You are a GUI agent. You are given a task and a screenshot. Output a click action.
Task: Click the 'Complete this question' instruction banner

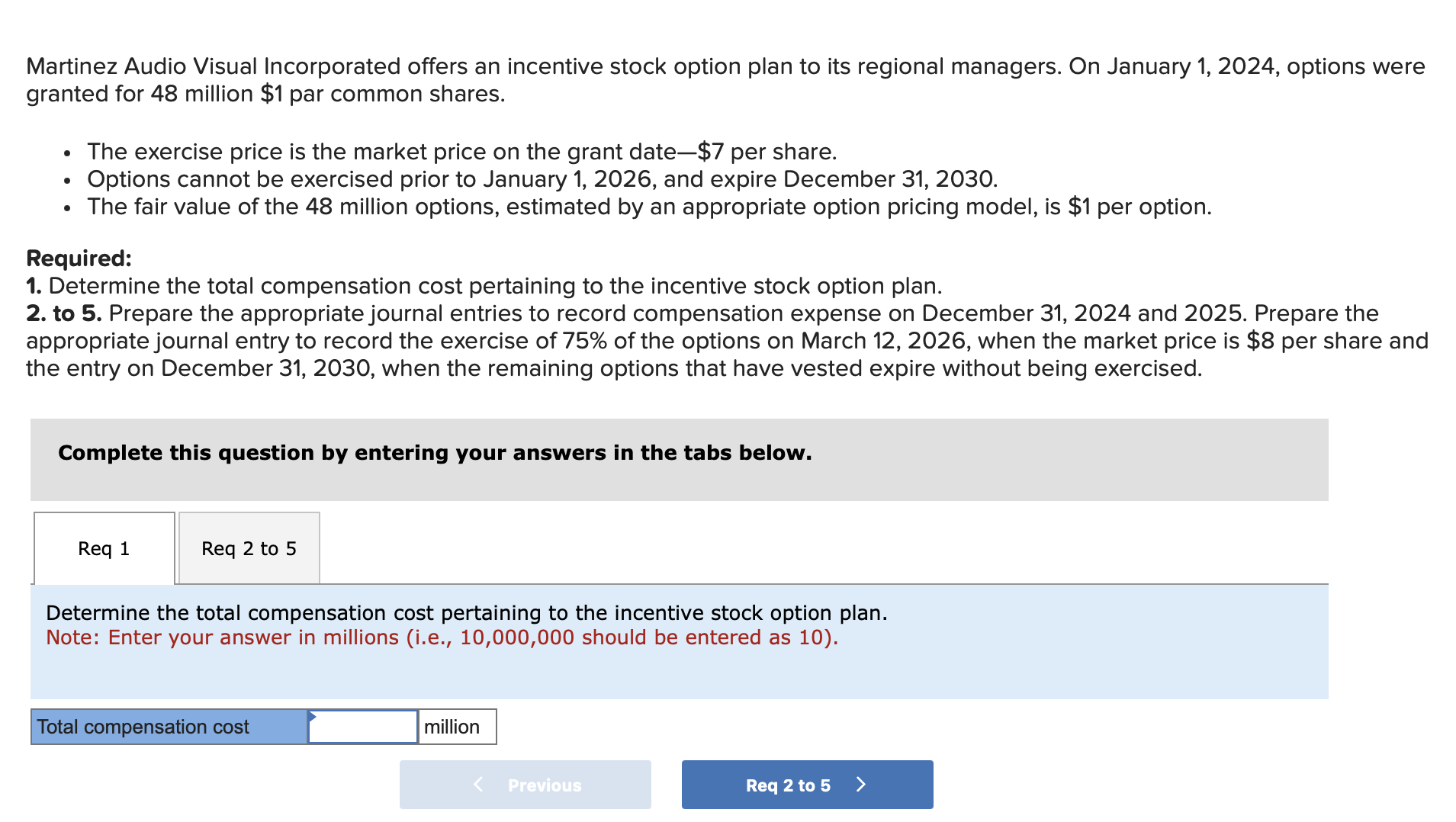(x=435, y=453)
